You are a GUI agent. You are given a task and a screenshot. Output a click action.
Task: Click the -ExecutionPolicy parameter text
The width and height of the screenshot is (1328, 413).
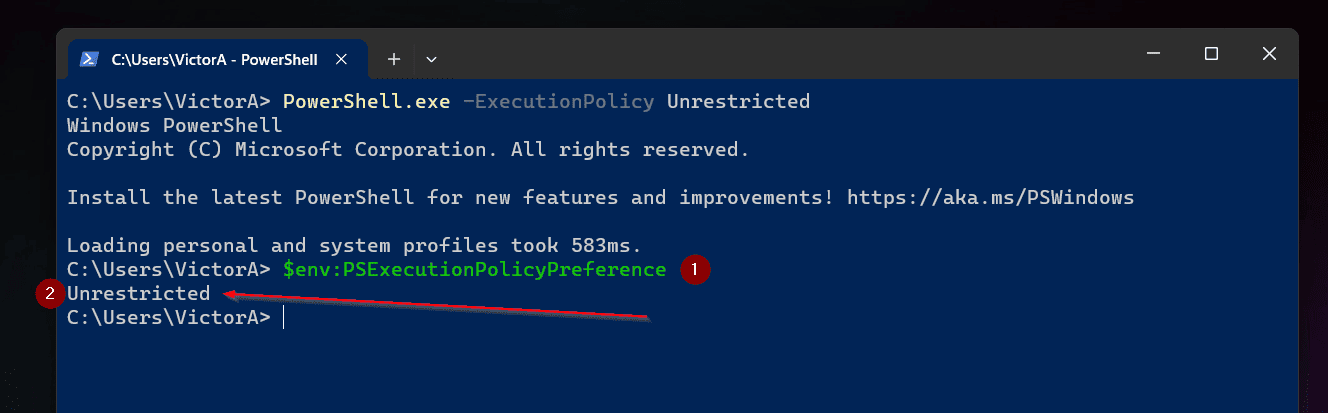[x=559, y=101]
